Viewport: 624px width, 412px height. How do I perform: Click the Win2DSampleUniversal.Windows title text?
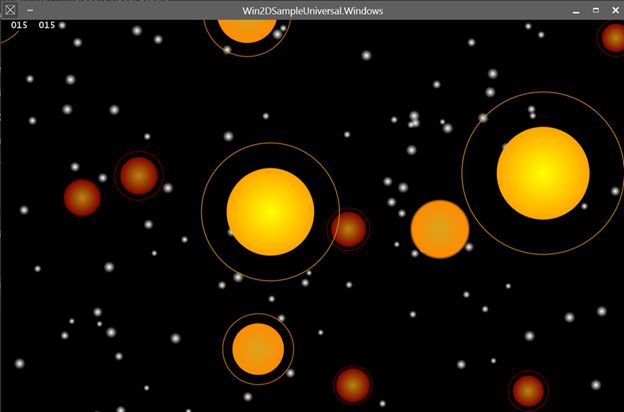click(x=313, y=11)
